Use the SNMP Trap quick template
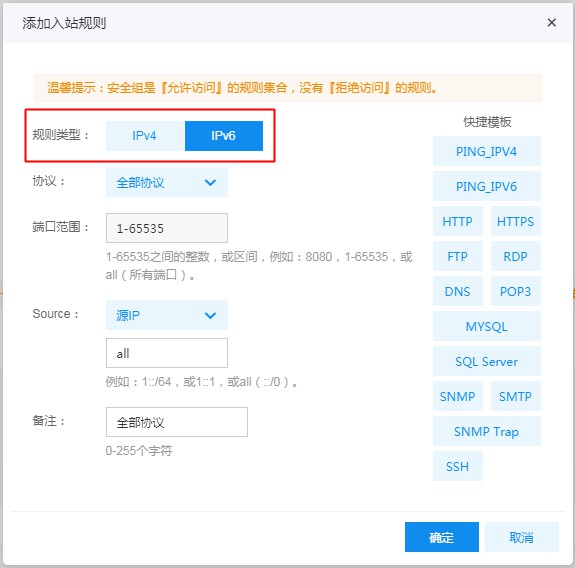Viewport: 575px width, 568px height. tap(487, 431)
